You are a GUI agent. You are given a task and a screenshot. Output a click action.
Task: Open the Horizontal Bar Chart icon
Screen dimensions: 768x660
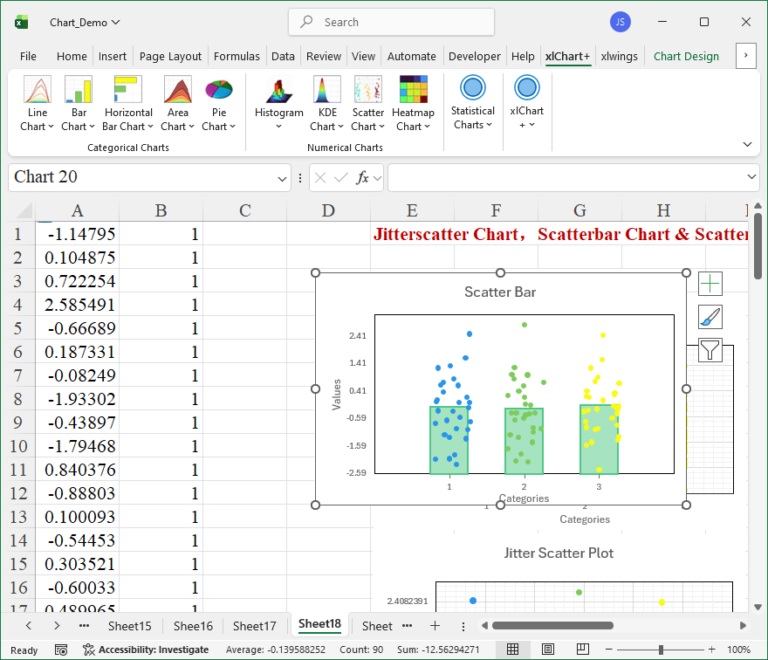[x=128, y=89]
